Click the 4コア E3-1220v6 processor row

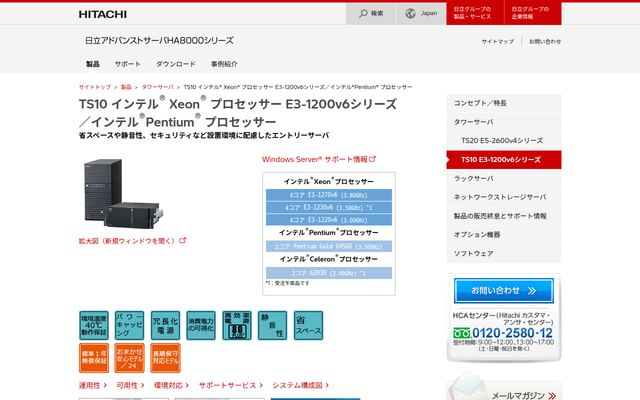coord(329,220)
